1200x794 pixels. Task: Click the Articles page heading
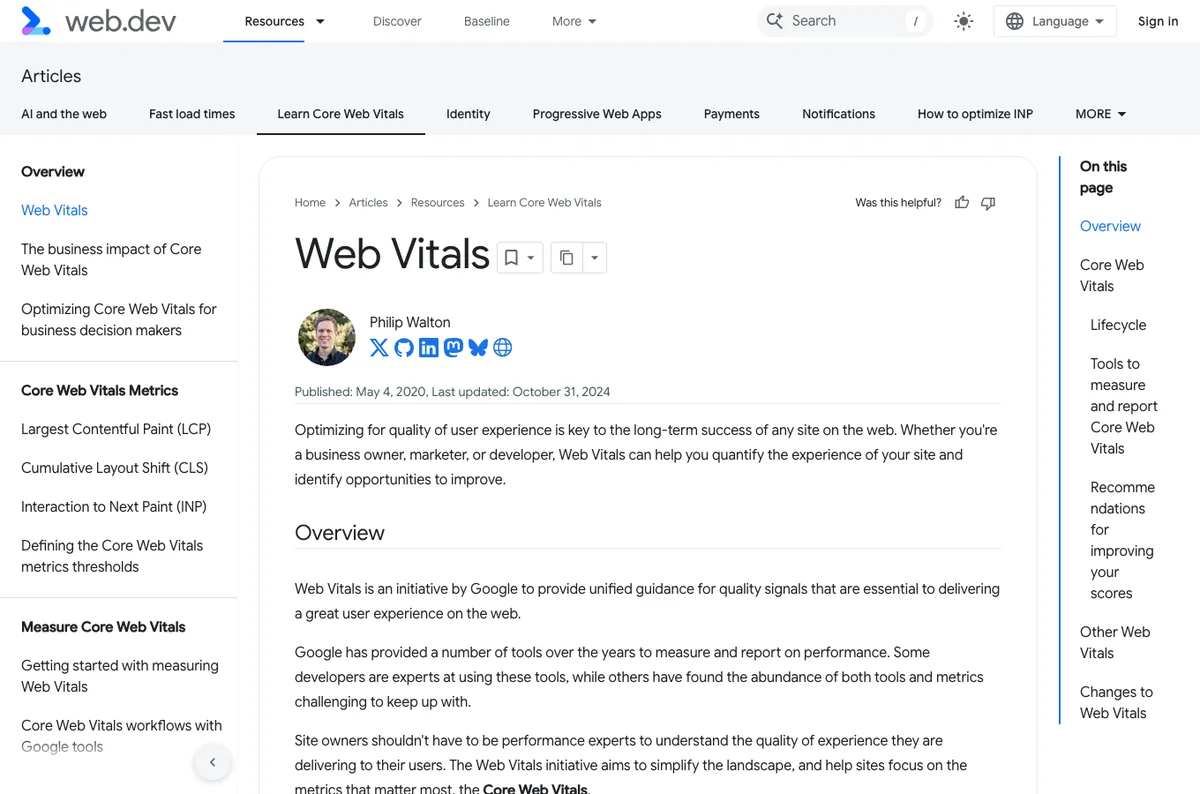tap(51, 76)
